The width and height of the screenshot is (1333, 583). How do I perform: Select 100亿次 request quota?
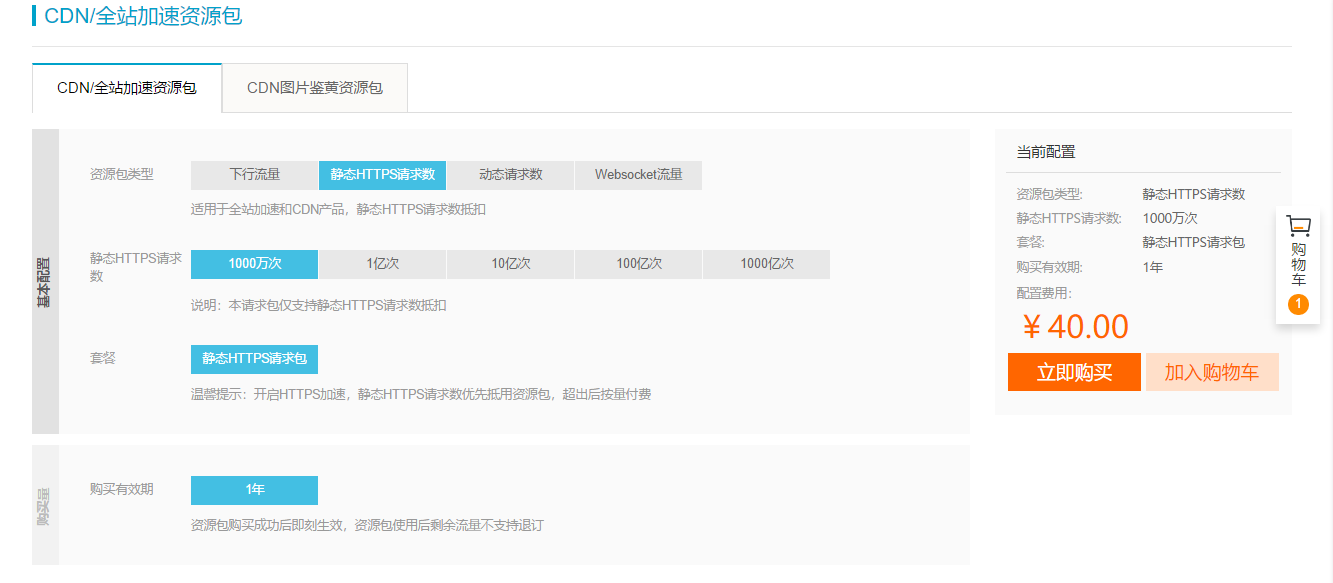pos(638,264)
